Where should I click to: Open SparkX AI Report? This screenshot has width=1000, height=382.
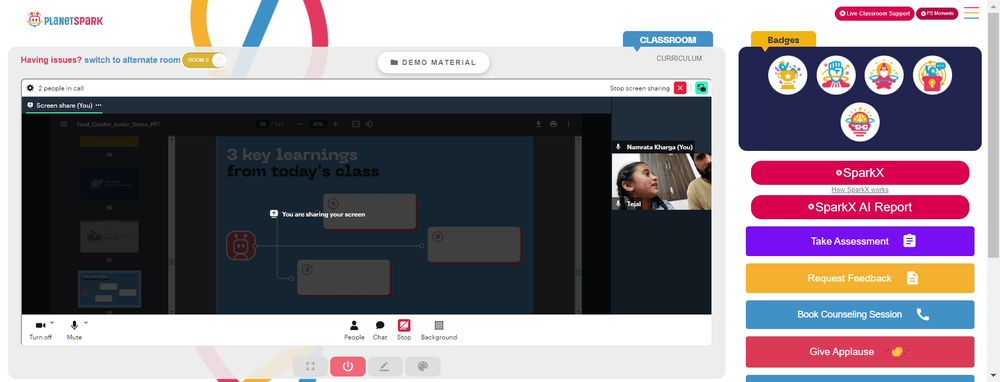860,207
